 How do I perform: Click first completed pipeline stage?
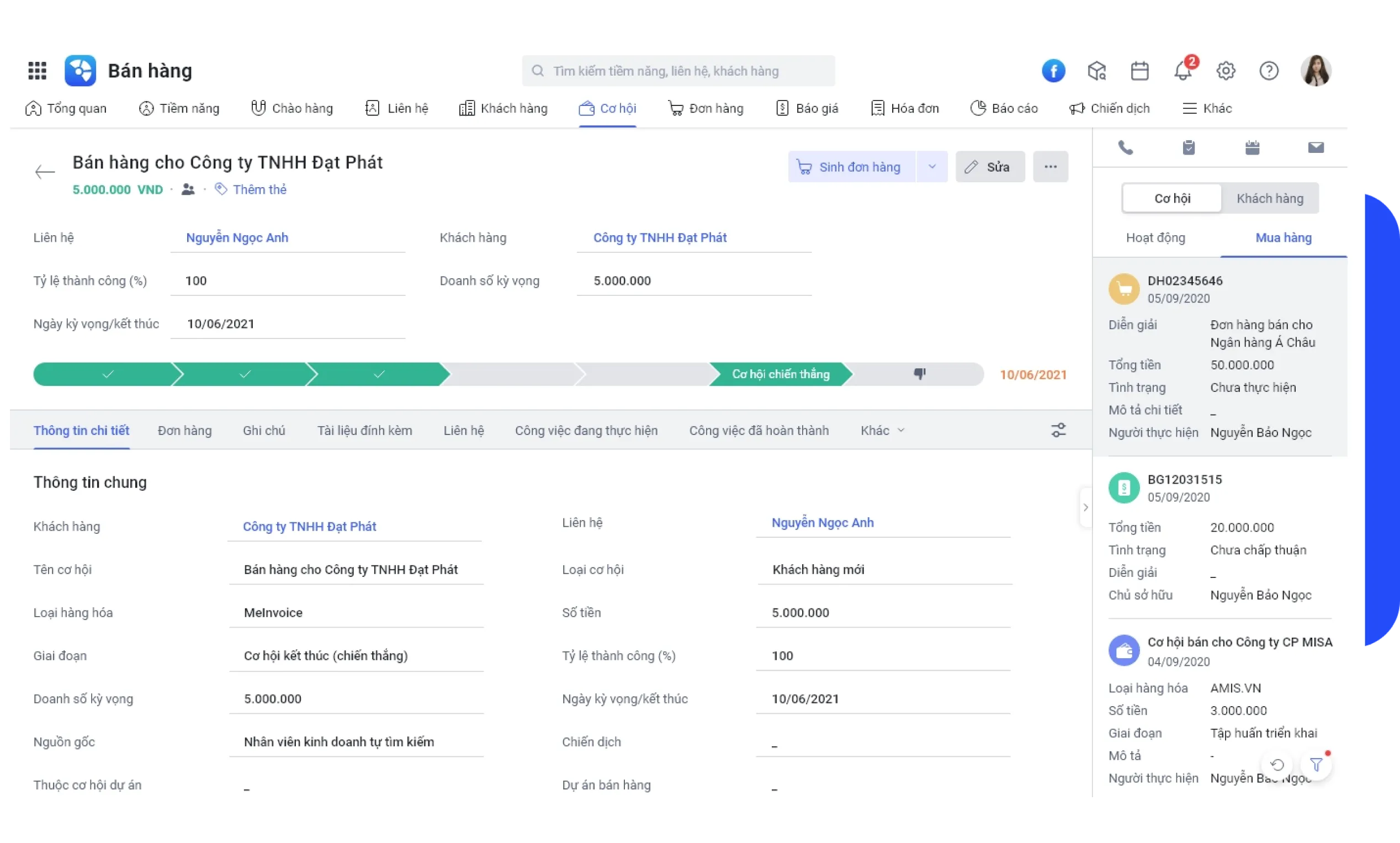click(107, 374)
